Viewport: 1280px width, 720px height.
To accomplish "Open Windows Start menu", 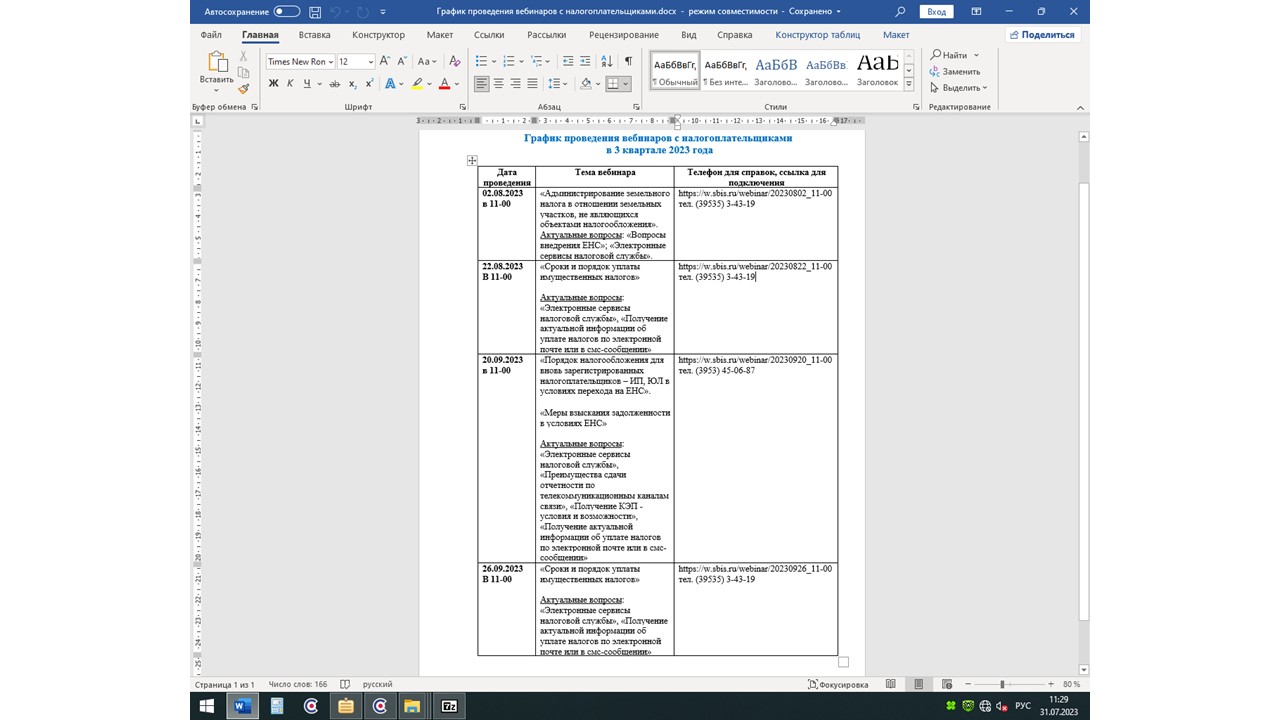I will point(207,706).
